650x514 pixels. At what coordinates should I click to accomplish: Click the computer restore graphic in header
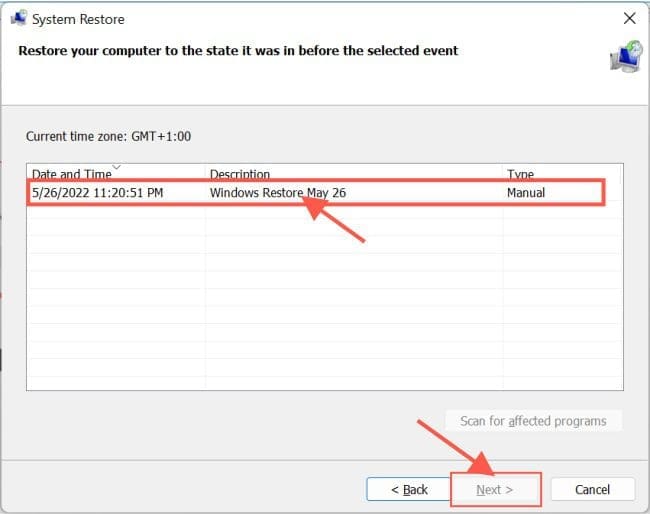tap(625, 55)
